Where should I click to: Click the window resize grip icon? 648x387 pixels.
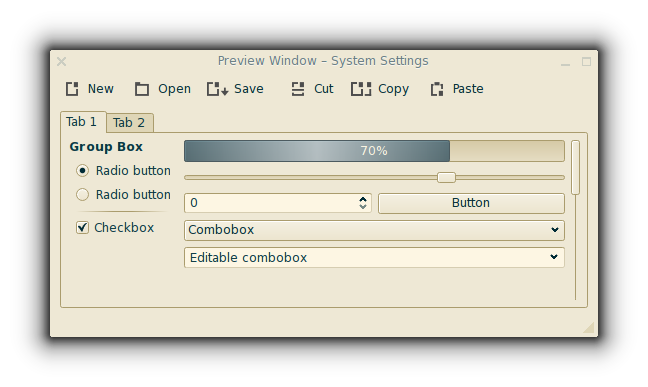(x=588, y=327)
